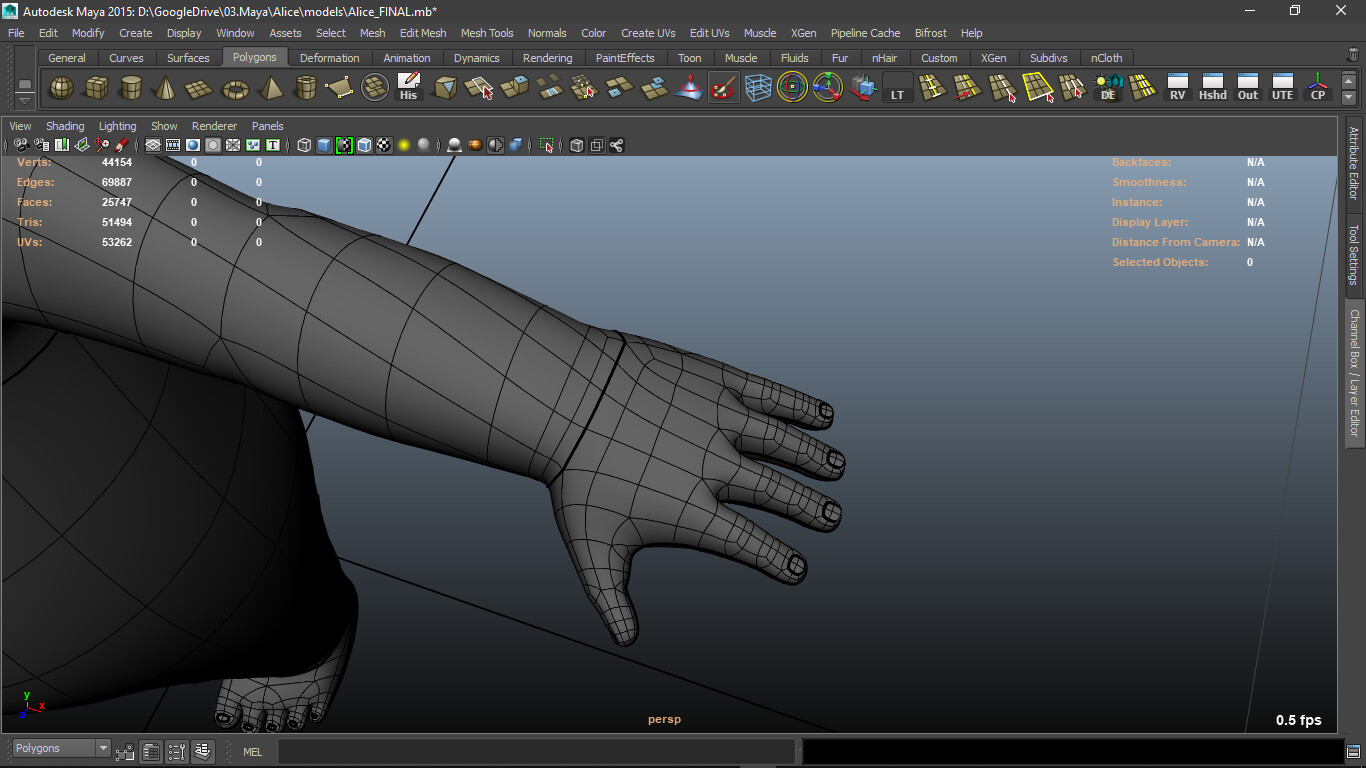Click the MEL command language label
The height and width of the screenshot is (768, 1366).
tap(253, 752)
